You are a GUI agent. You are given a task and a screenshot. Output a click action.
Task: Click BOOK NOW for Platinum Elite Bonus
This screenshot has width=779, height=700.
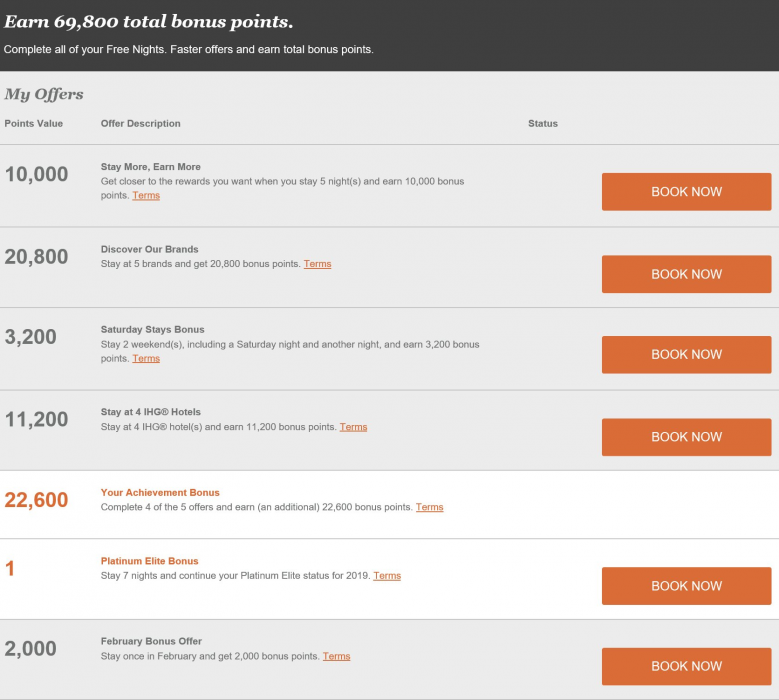(686, 586)
